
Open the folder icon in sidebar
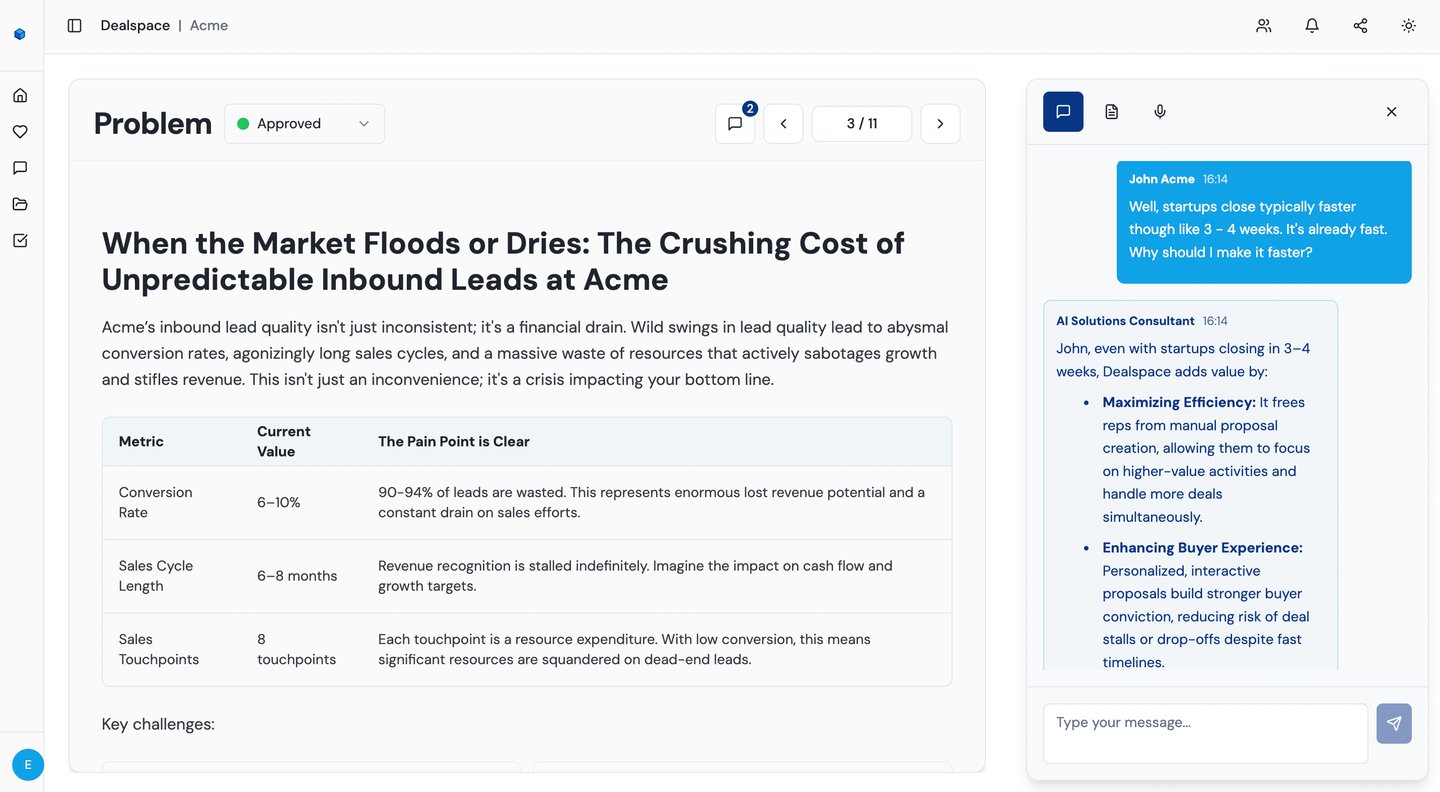coord(20,204)
